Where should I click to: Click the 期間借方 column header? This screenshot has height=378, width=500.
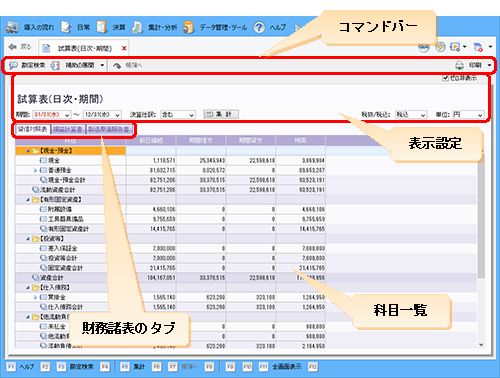pyautogui.click(x=201, y=141)
